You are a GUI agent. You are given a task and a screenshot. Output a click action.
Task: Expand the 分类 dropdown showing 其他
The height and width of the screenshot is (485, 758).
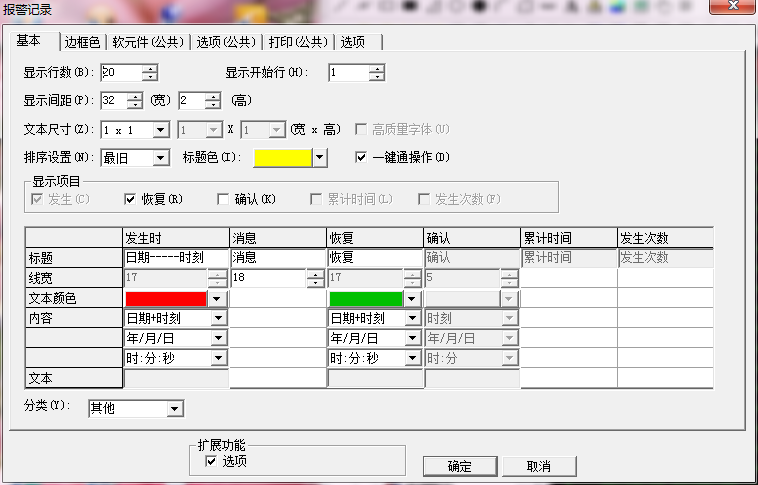pos(175,408)
